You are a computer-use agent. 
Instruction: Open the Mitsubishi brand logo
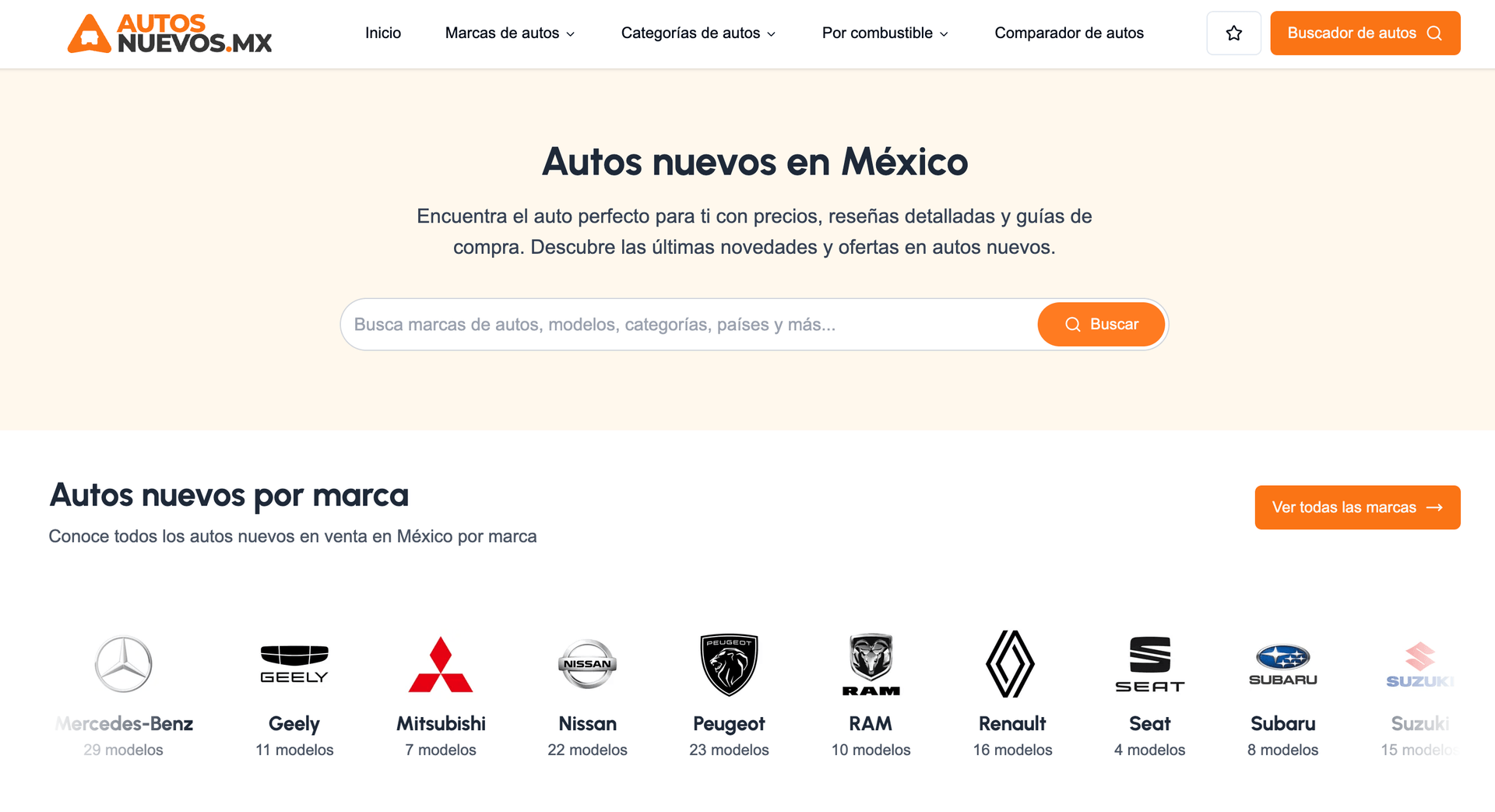pyautogui.click(x=441, y=664)
